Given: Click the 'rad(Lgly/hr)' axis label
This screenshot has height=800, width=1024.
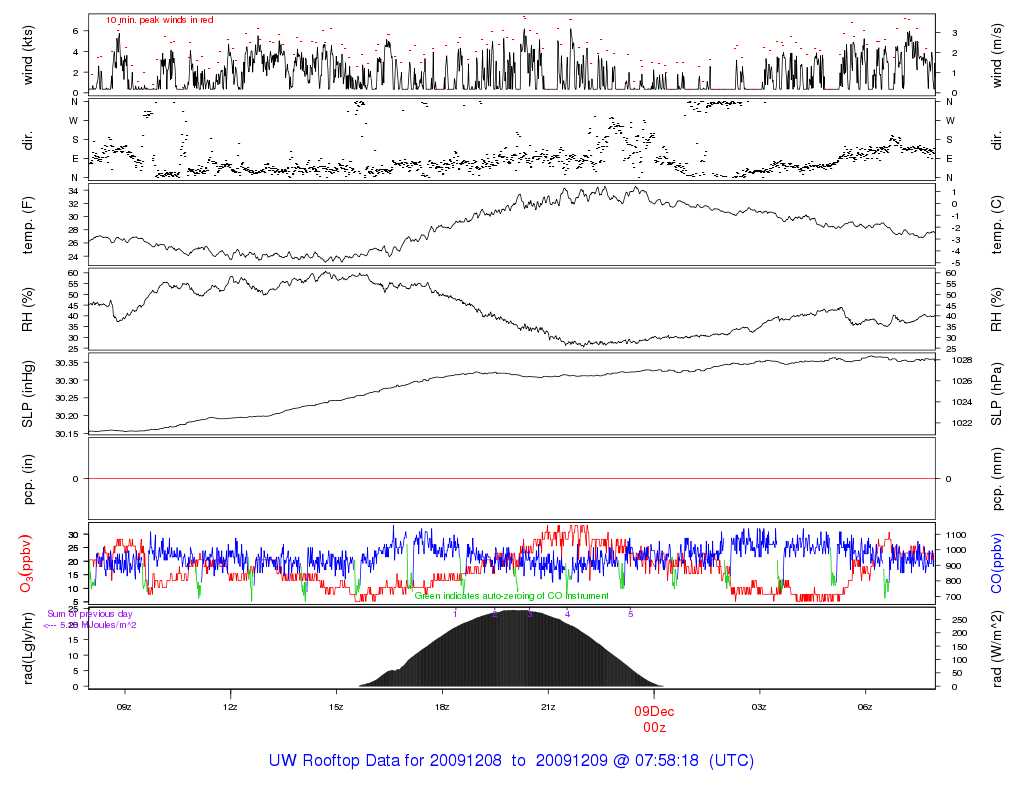Looking at the screenshot, I should tap(27, 648).
